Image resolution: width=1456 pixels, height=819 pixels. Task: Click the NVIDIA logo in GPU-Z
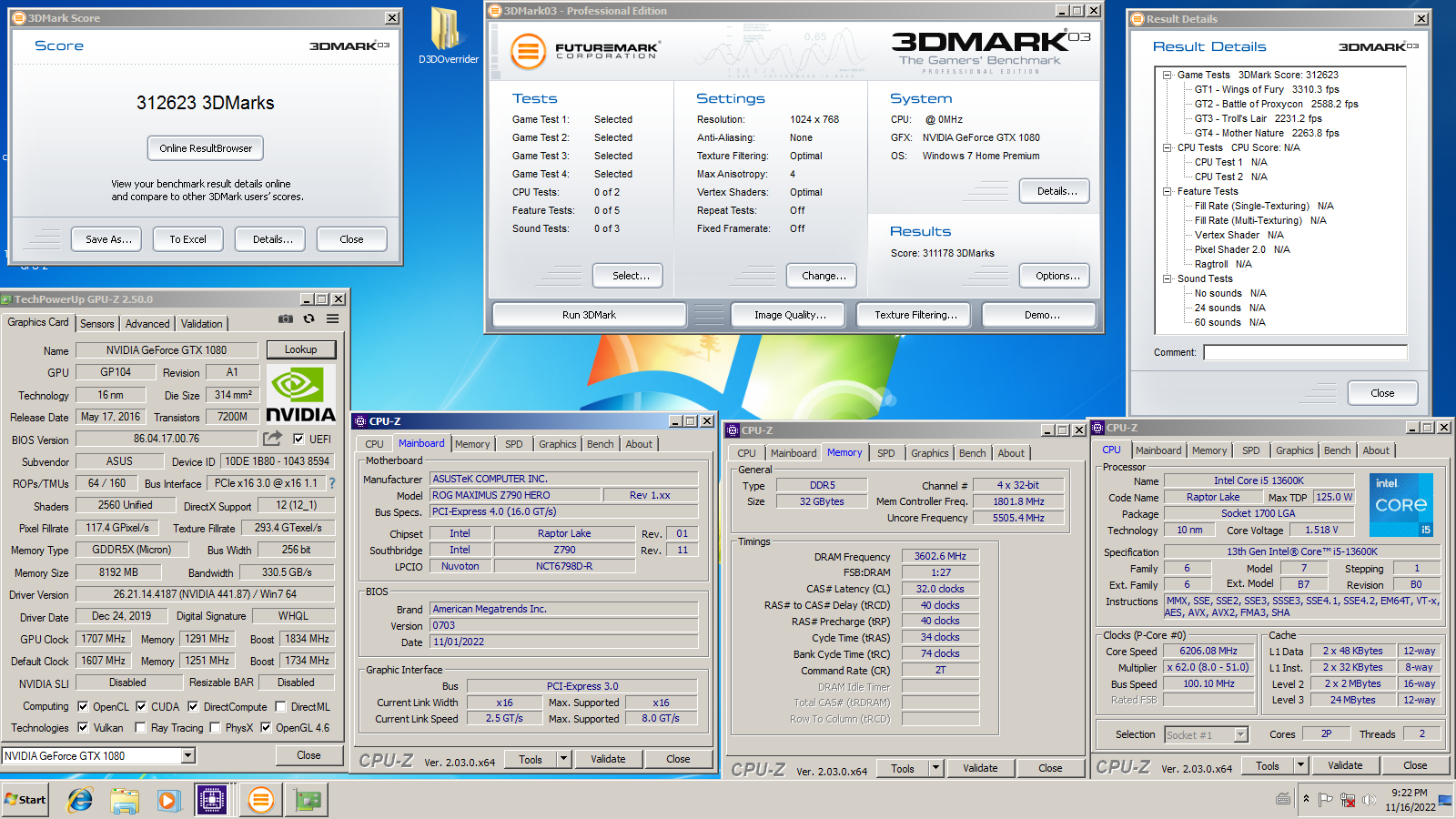point(301,394)
